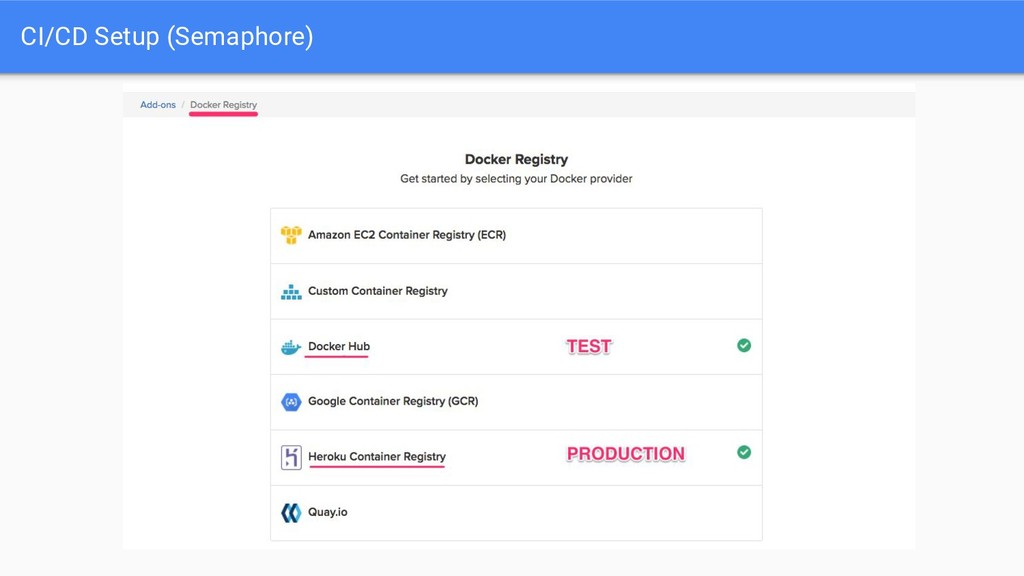Viewport: 1024px width, 576px height.
Task: Choose Amazon EC2 Container Registry (ECR)
Action: (407, 234)
